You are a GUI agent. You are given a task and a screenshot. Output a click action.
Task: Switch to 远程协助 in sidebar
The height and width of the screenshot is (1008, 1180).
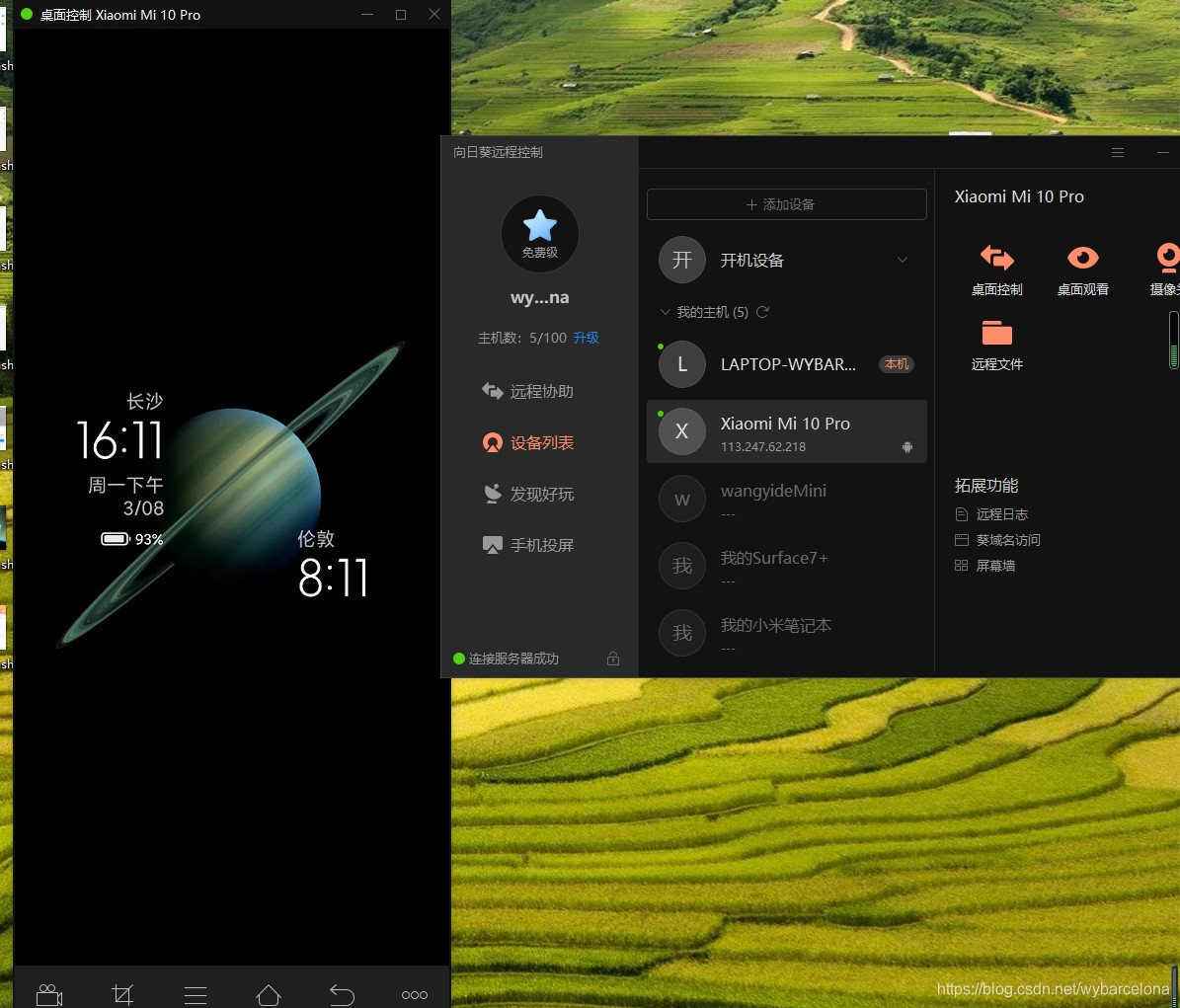click(x=527, y=391)
